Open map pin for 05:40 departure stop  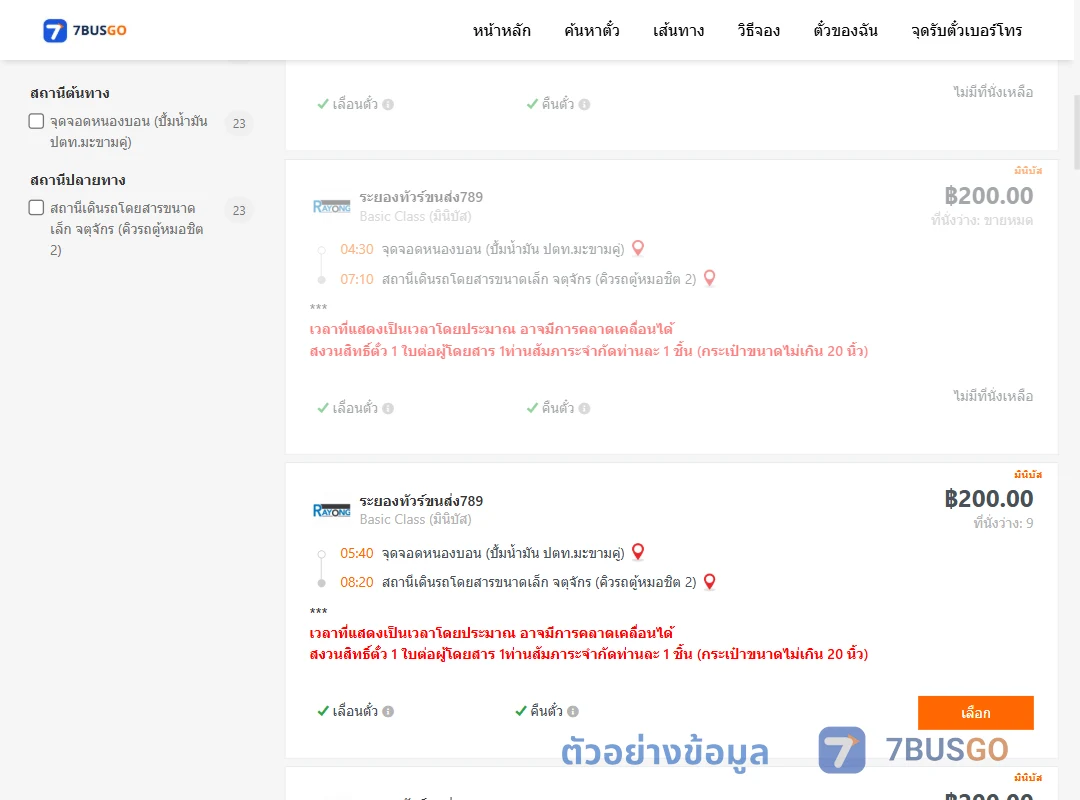pos(638,552)
